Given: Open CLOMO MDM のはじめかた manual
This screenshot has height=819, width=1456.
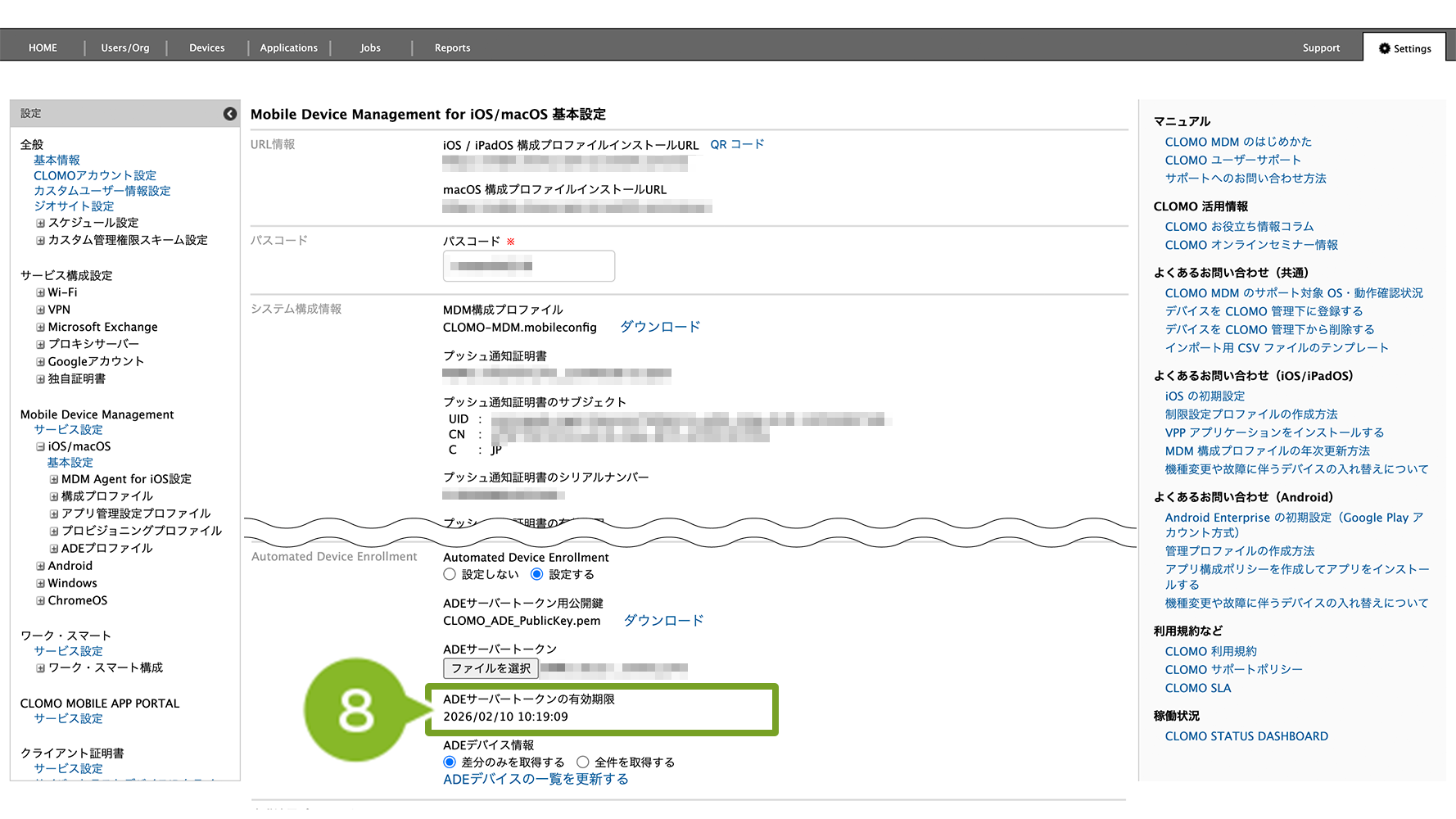Looking at the screenshot, I should click(x=1238, y=142).
